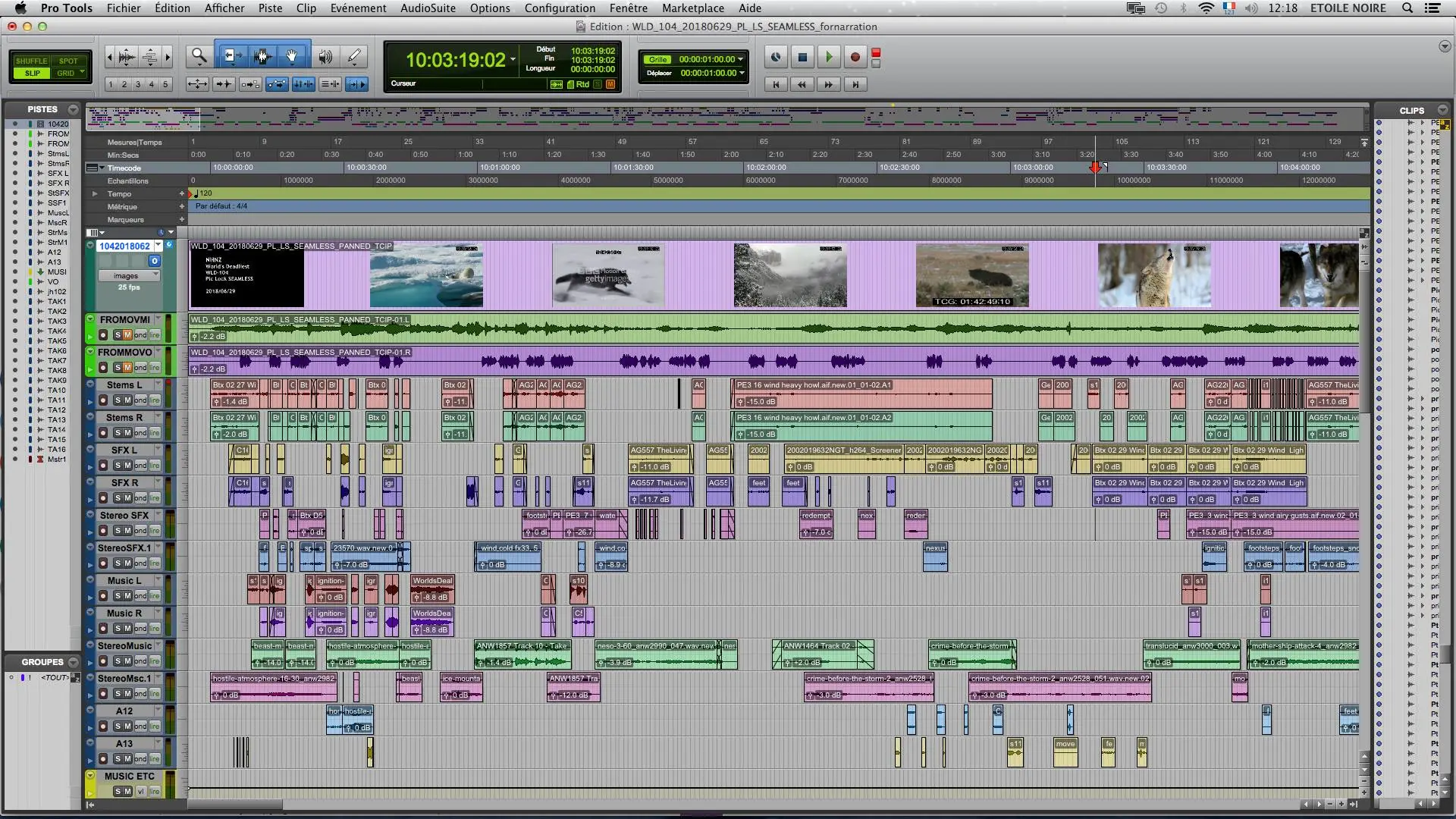This screenshot has height=819, width=1456.
Task: Open the PISTES list options menu
Action: (73, 109)
